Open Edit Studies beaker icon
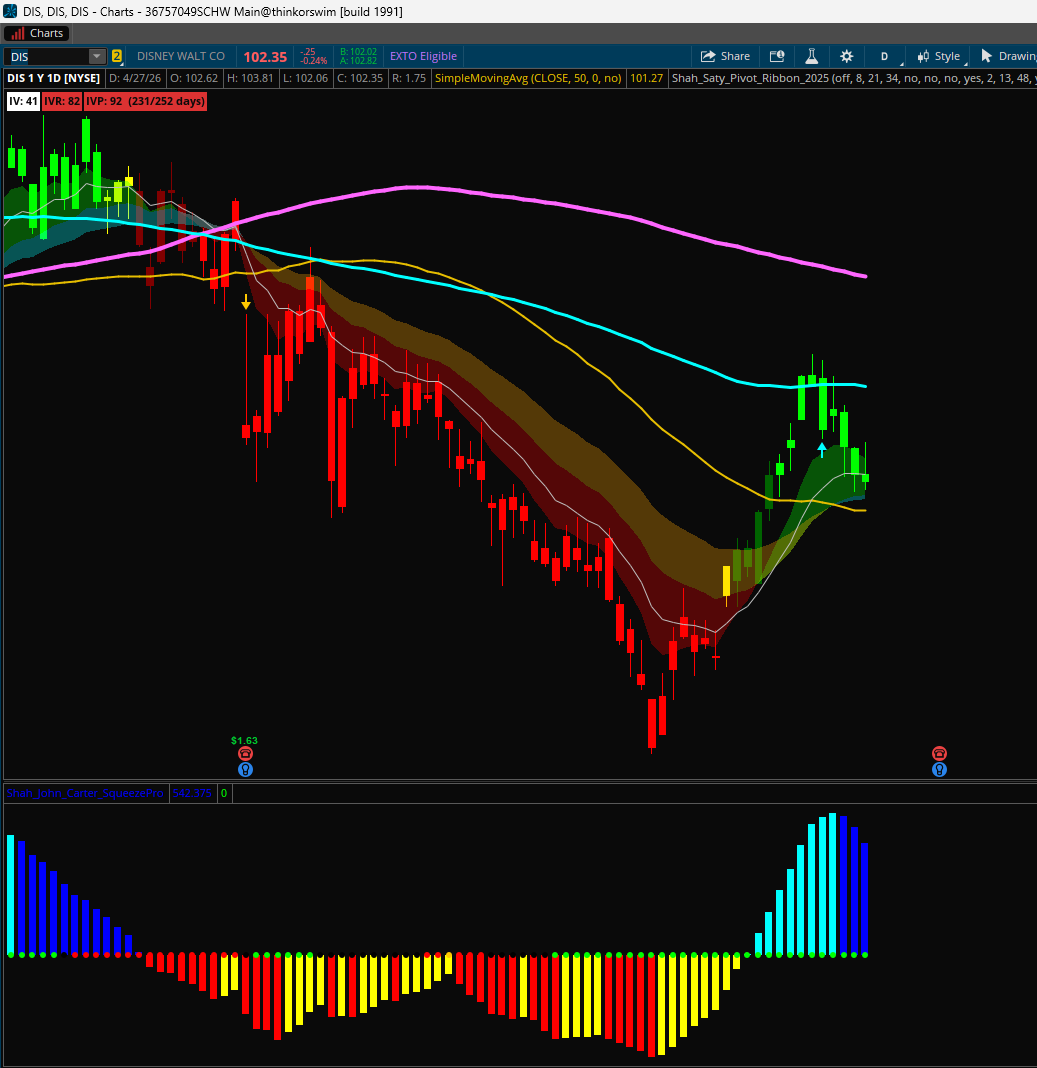The width and height of the screenshot is (1037, 1068). (x=811, y=56)
